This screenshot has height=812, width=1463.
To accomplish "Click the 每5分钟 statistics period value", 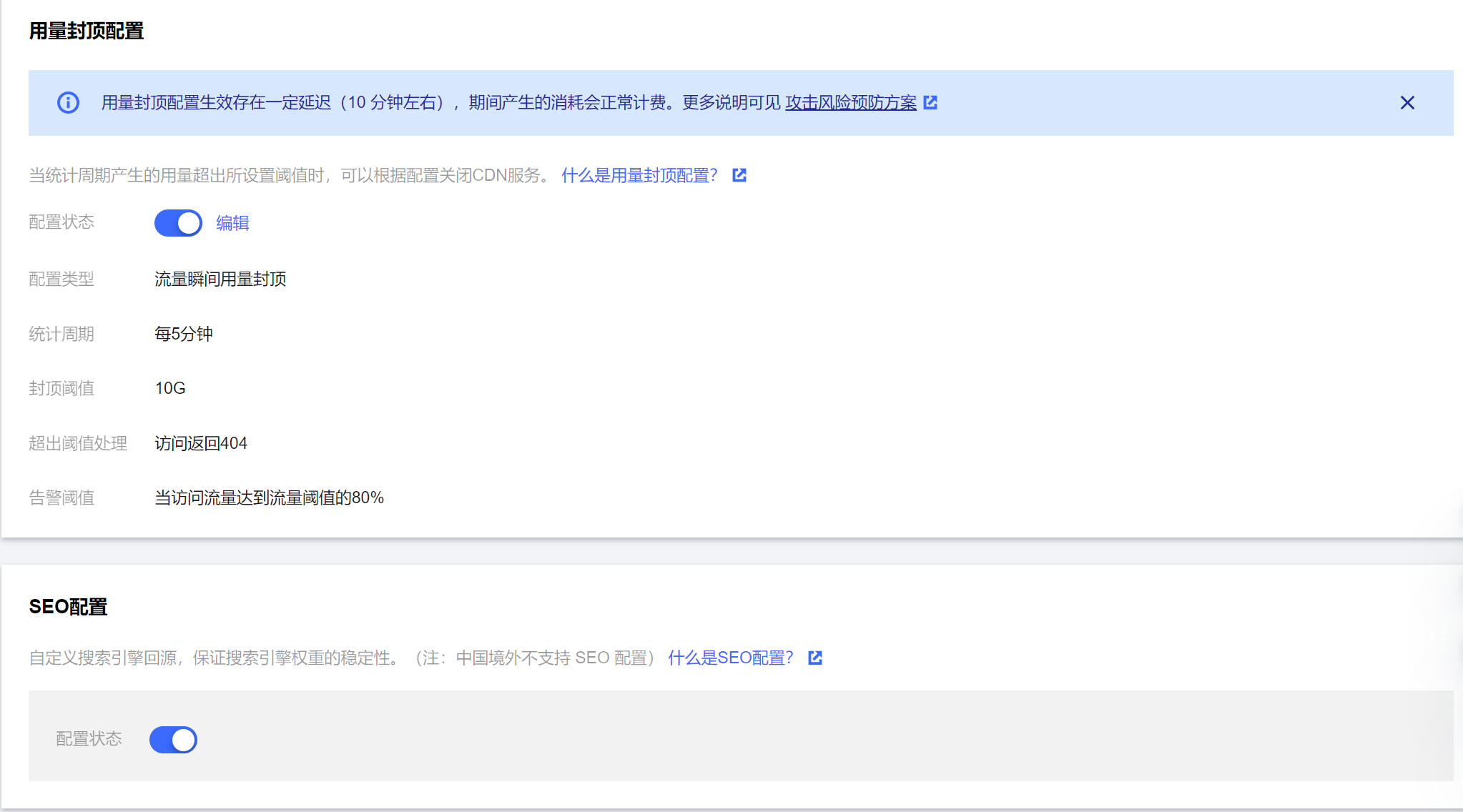I will [x=184, y=334].
